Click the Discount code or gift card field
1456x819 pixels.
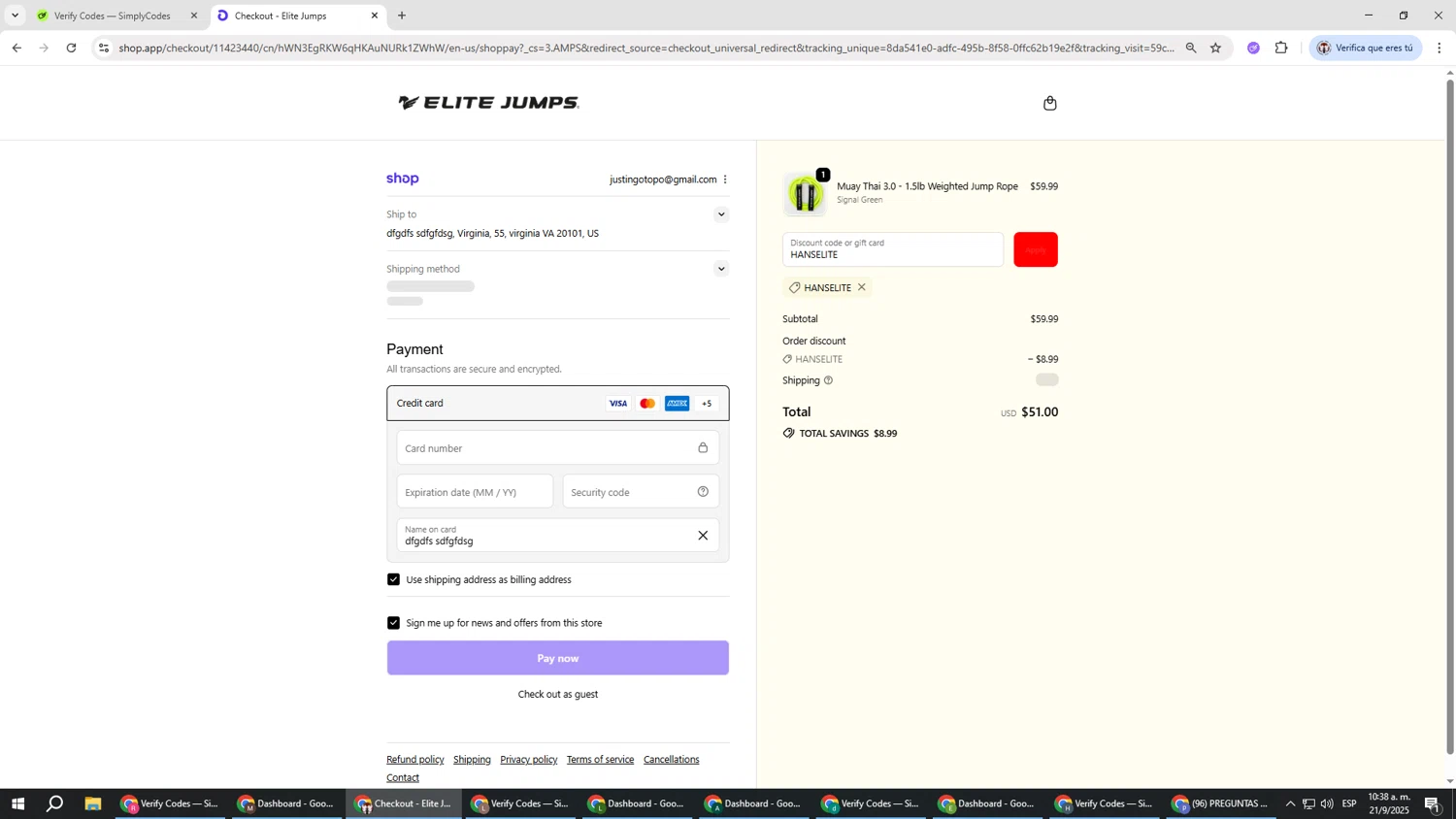click(893, 249)
